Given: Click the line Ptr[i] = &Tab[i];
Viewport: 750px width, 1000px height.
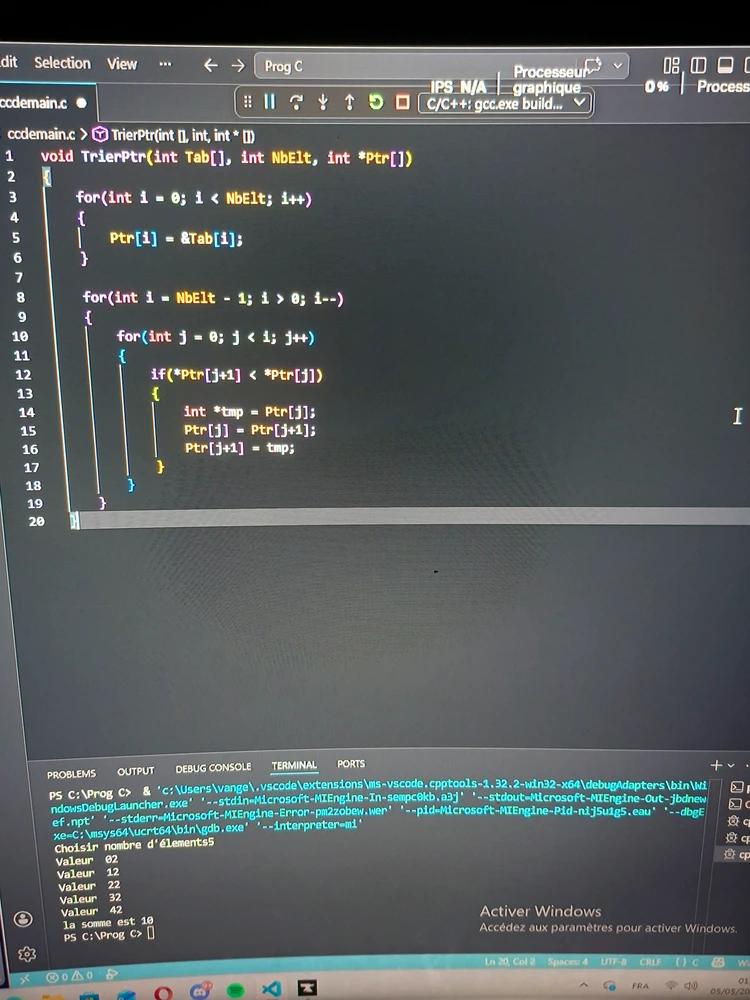Looking at the screenshot, I should point(176,239).
